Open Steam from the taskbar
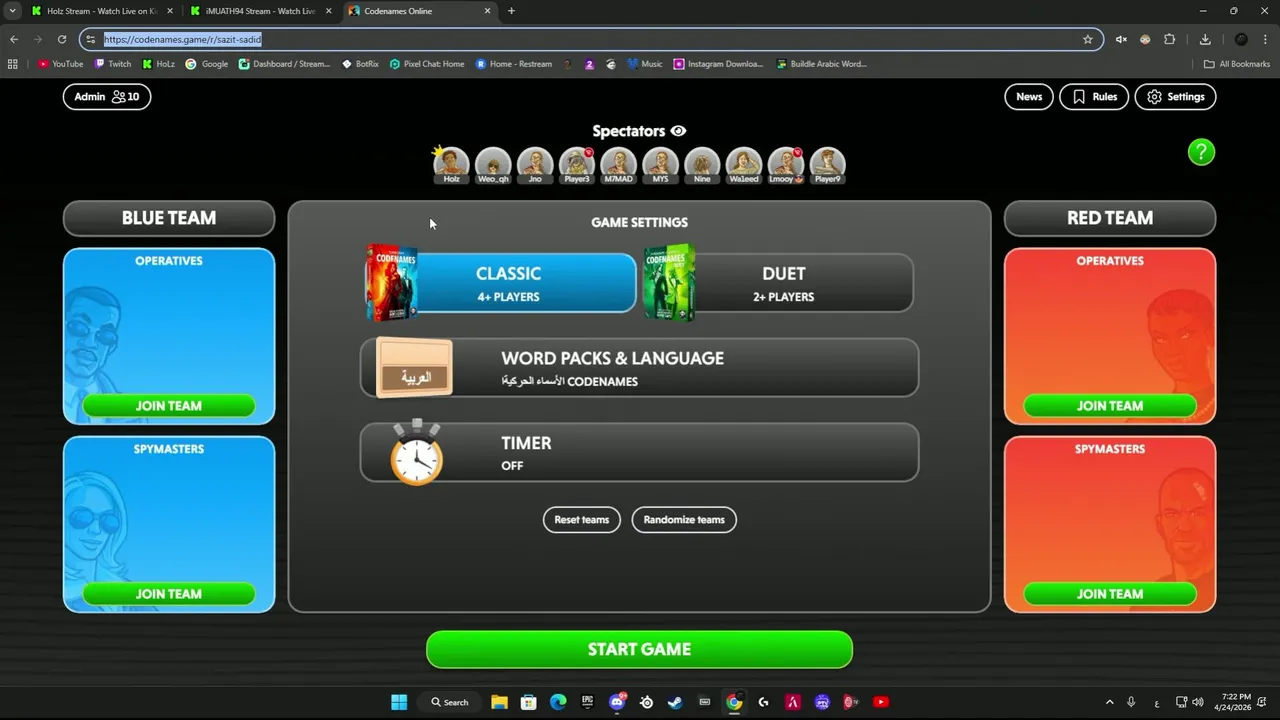The height and width of the screenshot is (720, 1280). tap(675, 702)
